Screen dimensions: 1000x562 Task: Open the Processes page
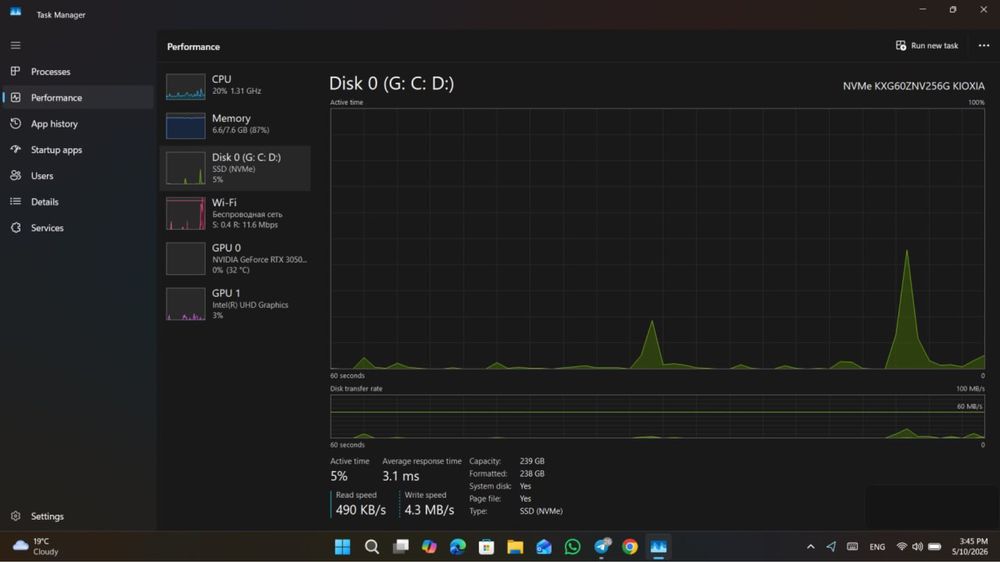[x=78, y=71]
